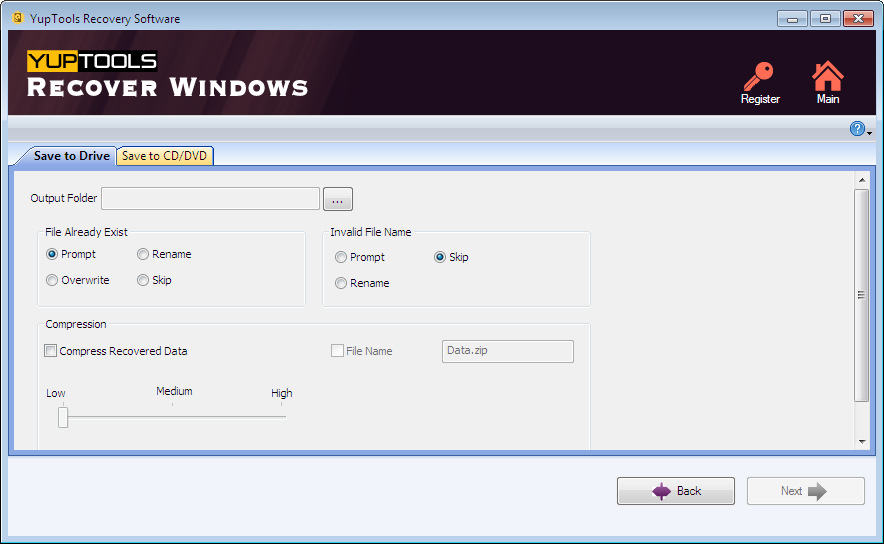
Task: Click the Low compression label
Action: tap(56, 393)
